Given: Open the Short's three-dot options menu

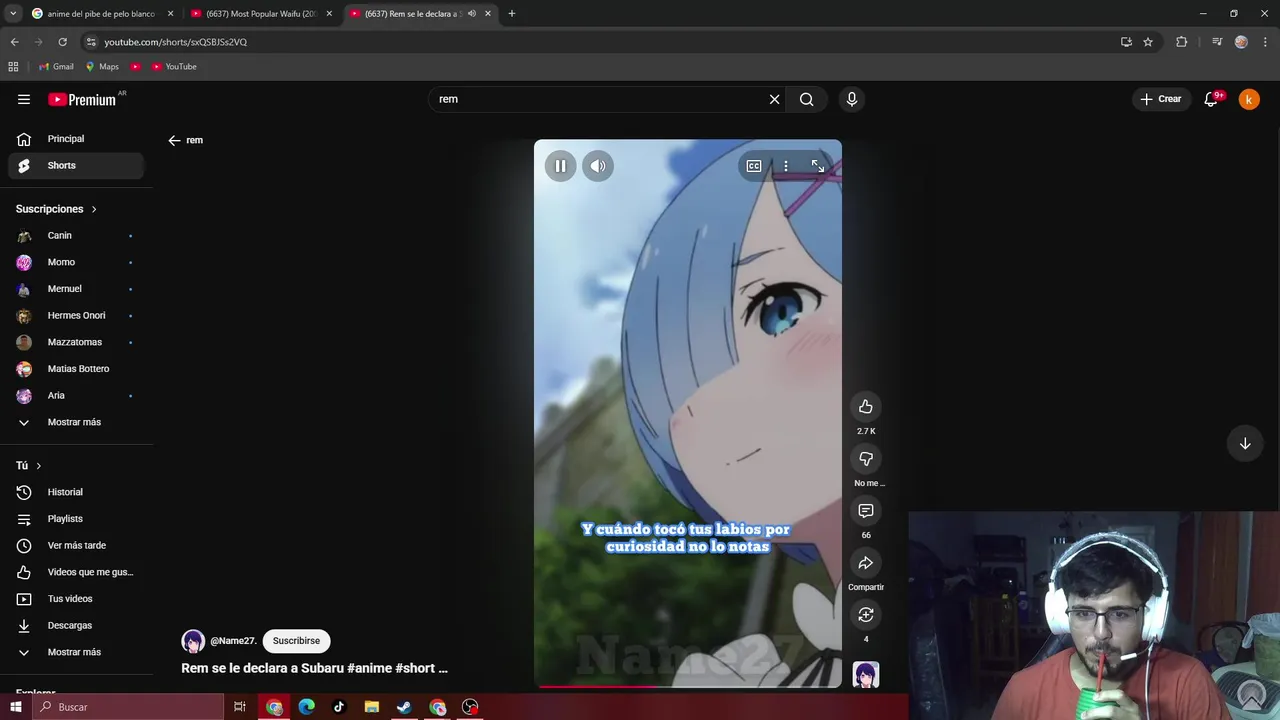Looking at the screenshot, I should pos(786,166).
